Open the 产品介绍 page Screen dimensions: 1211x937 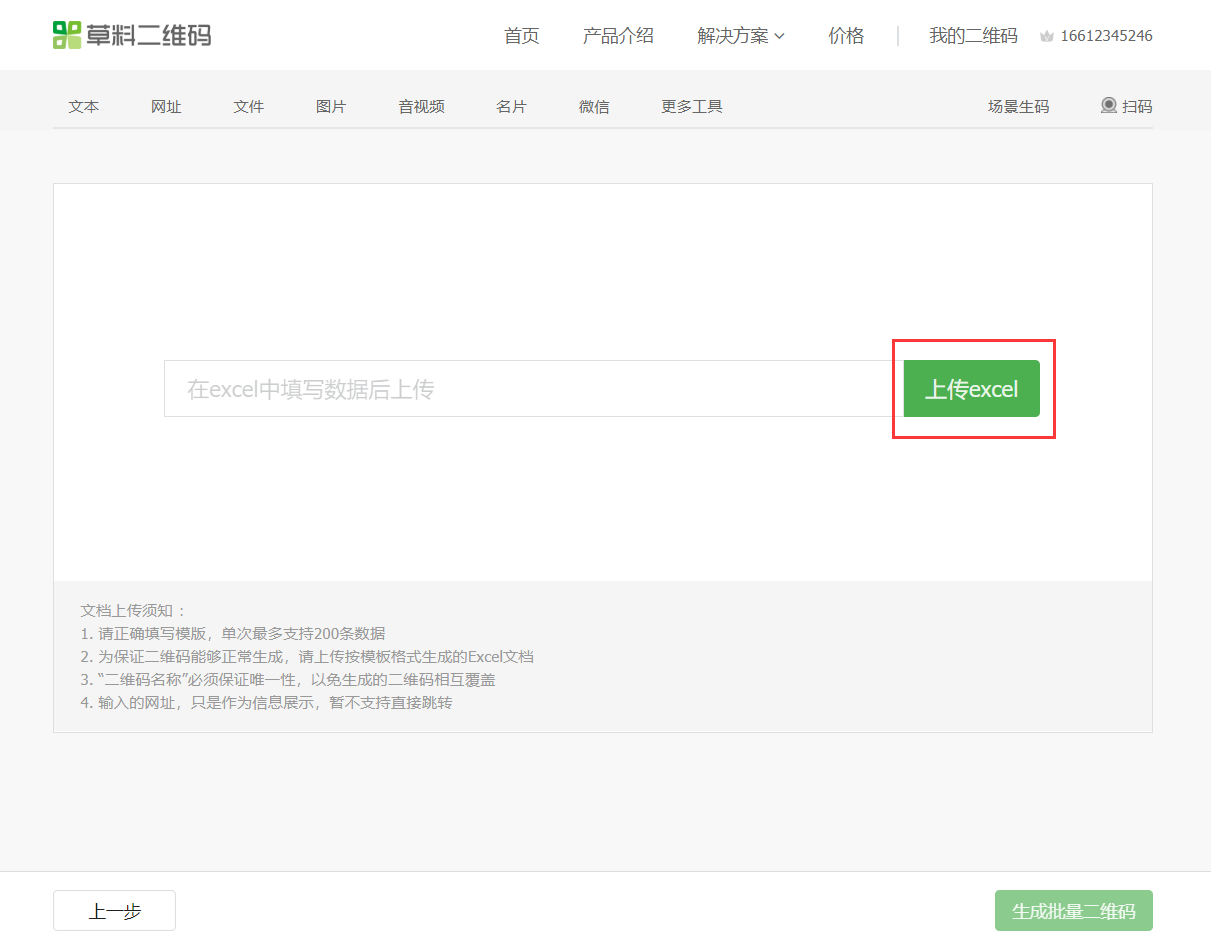click(x=618, y=35)
